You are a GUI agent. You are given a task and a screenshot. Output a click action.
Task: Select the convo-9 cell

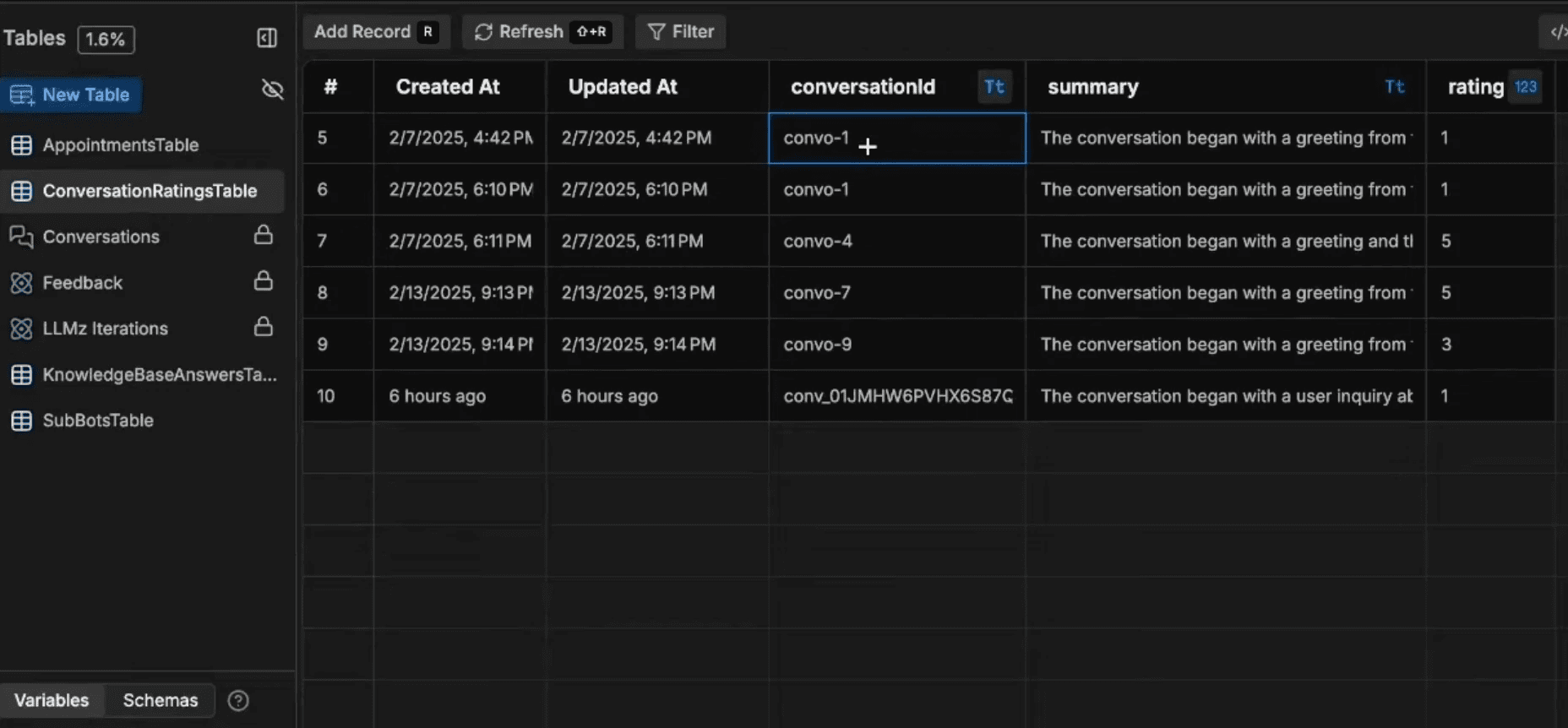(897, 344)
